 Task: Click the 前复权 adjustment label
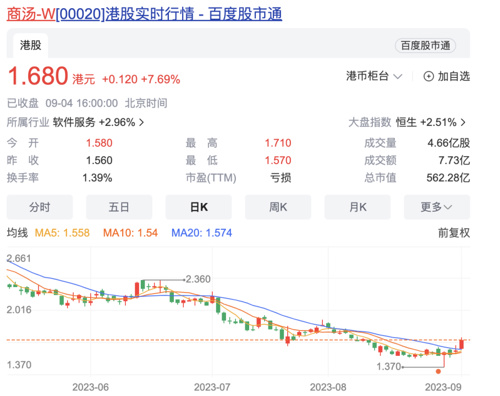(x=454, y=233)
